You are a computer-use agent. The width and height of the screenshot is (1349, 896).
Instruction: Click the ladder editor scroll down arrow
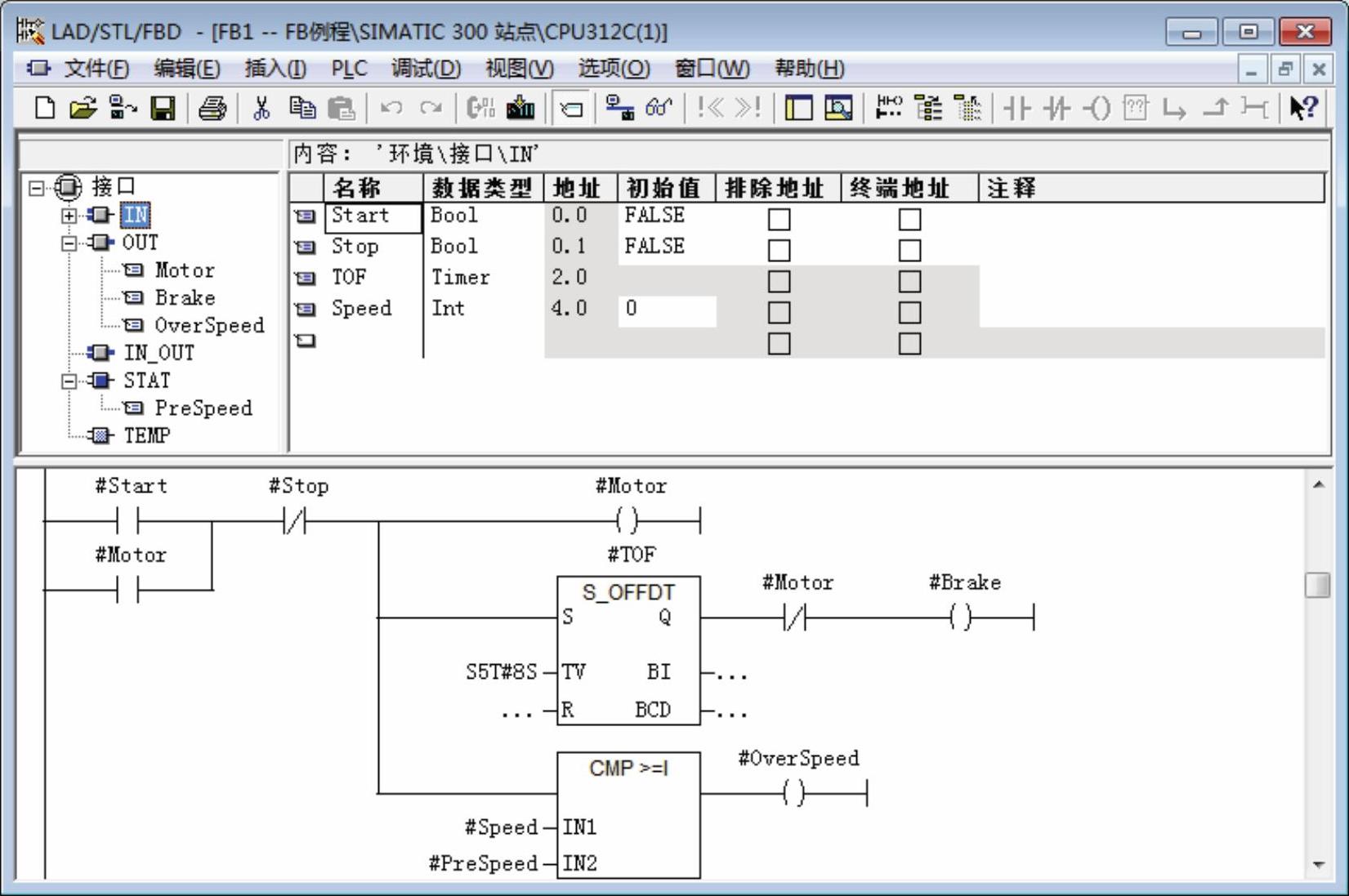point(1318,865)
